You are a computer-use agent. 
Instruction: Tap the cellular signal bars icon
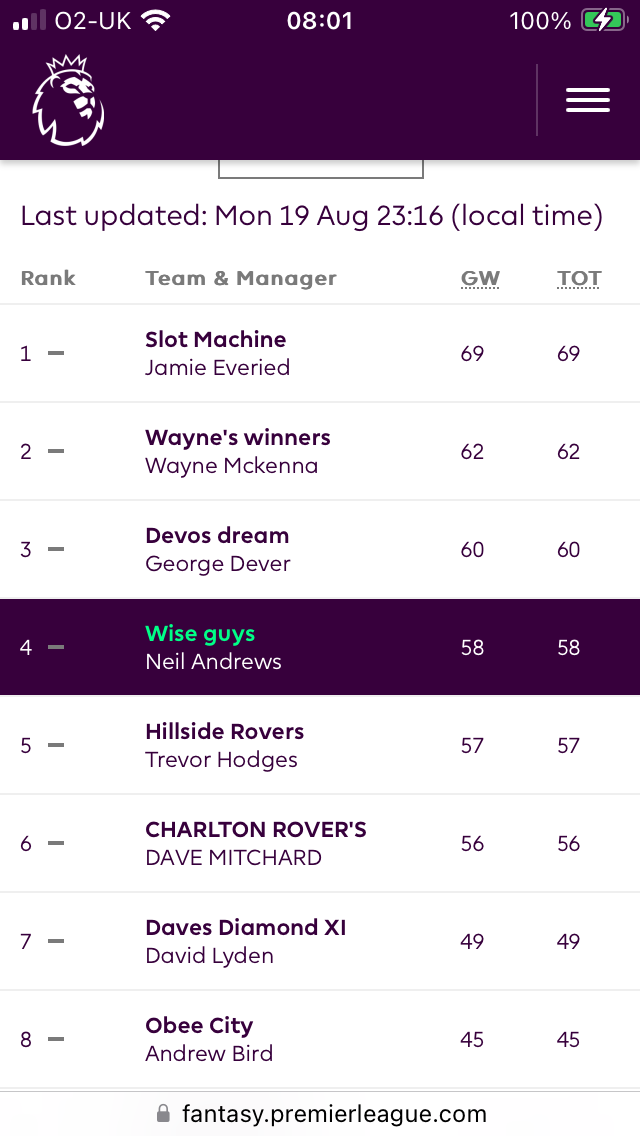coord(30,20)
